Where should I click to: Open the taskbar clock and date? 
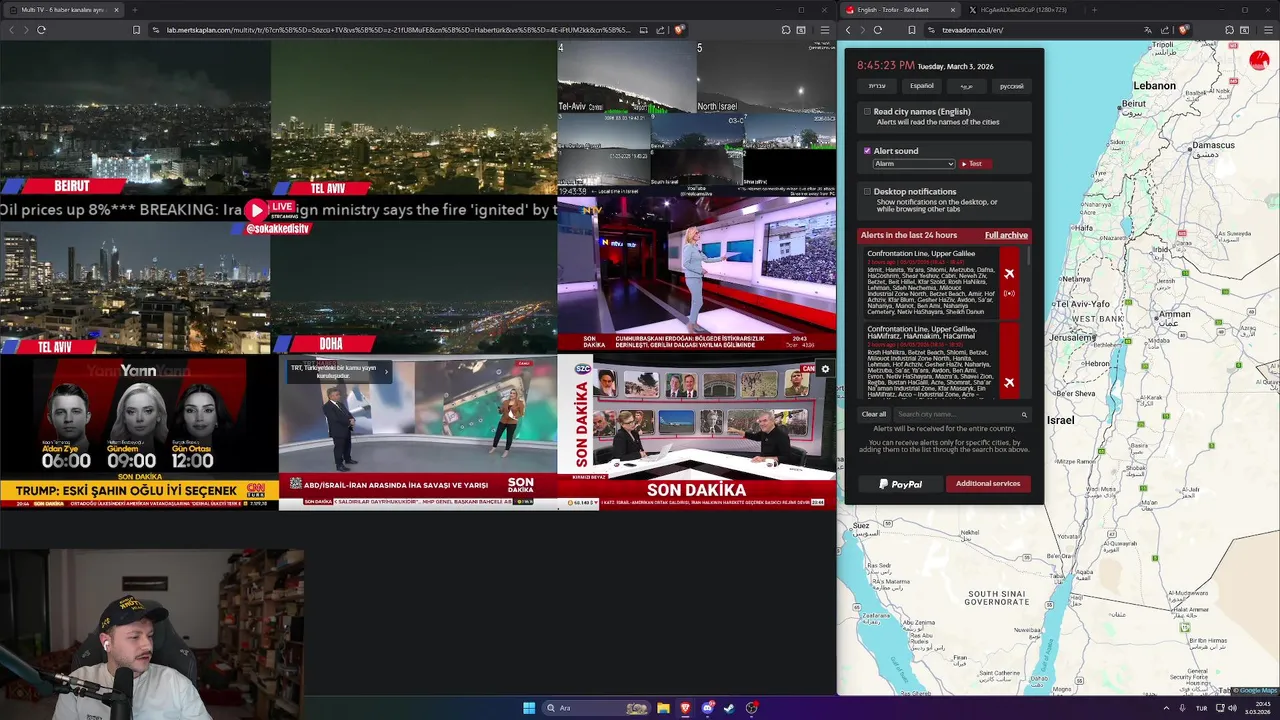coord(1257,708)
